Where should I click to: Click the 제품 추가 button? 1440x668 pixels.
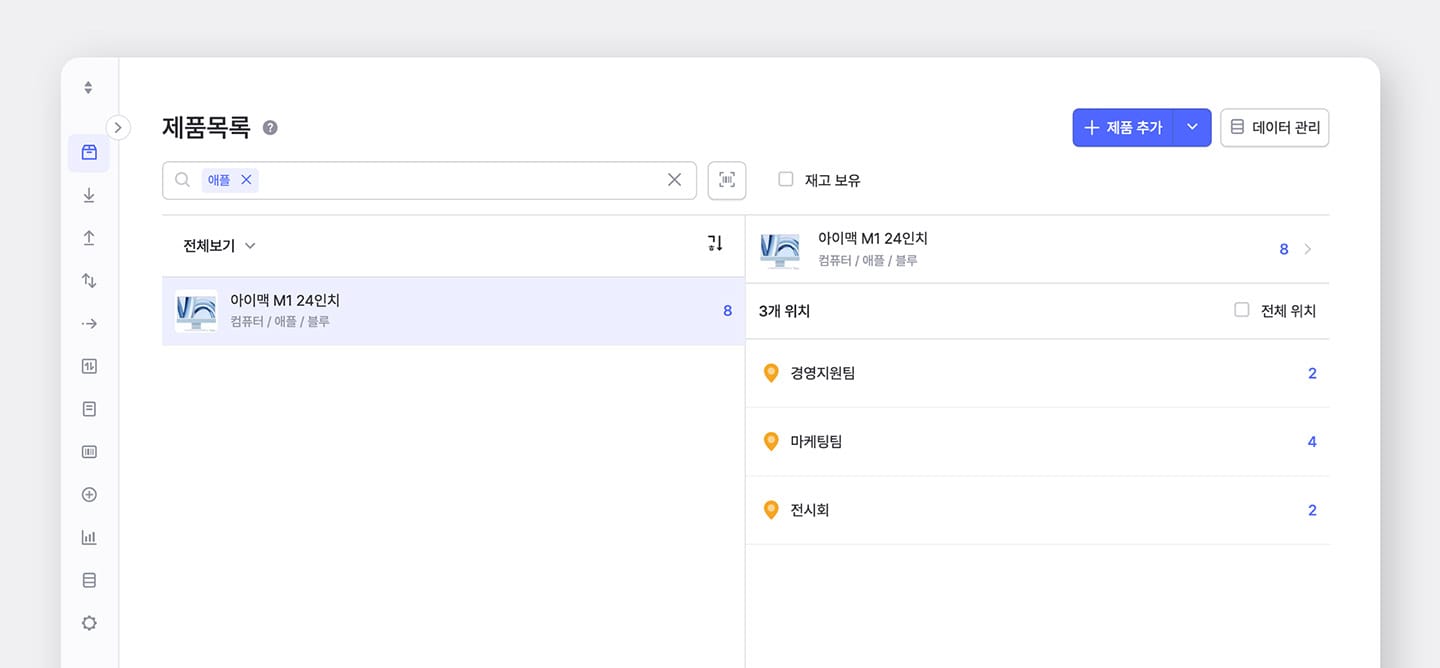(x=1124, y=127)
